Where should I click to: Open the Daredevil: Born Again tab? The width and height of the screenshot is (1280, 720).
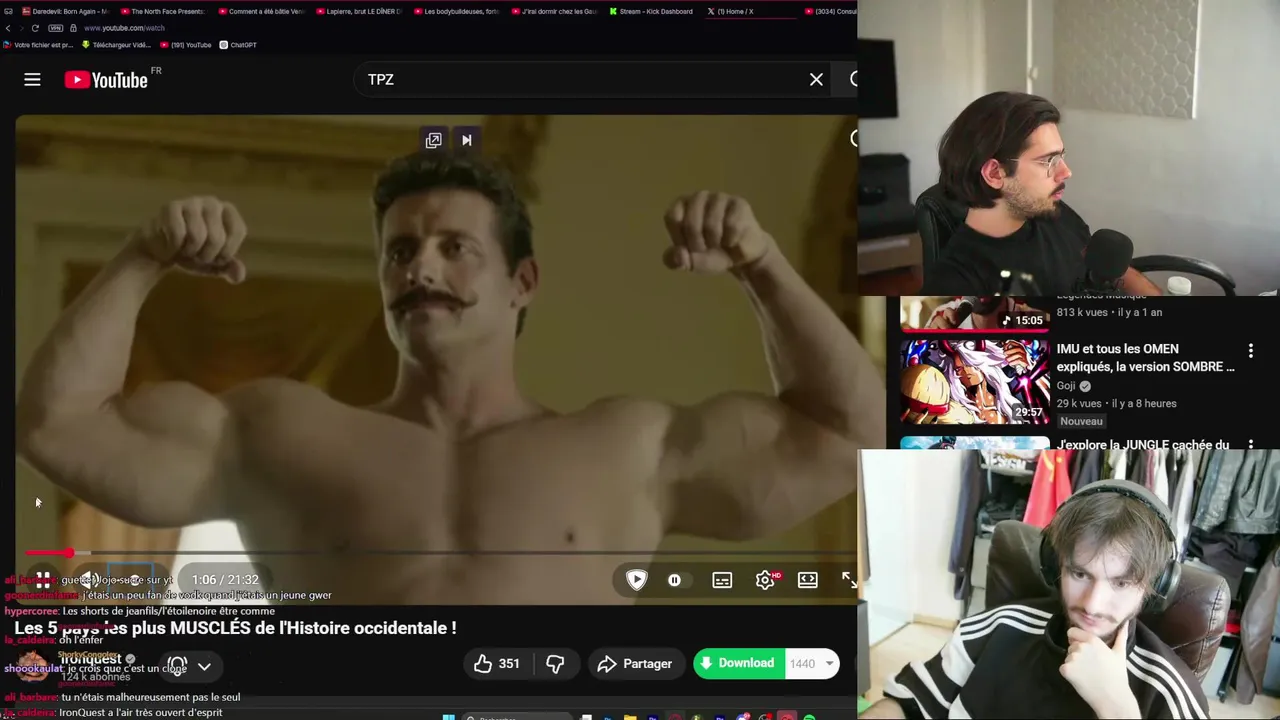click(65, 11)
